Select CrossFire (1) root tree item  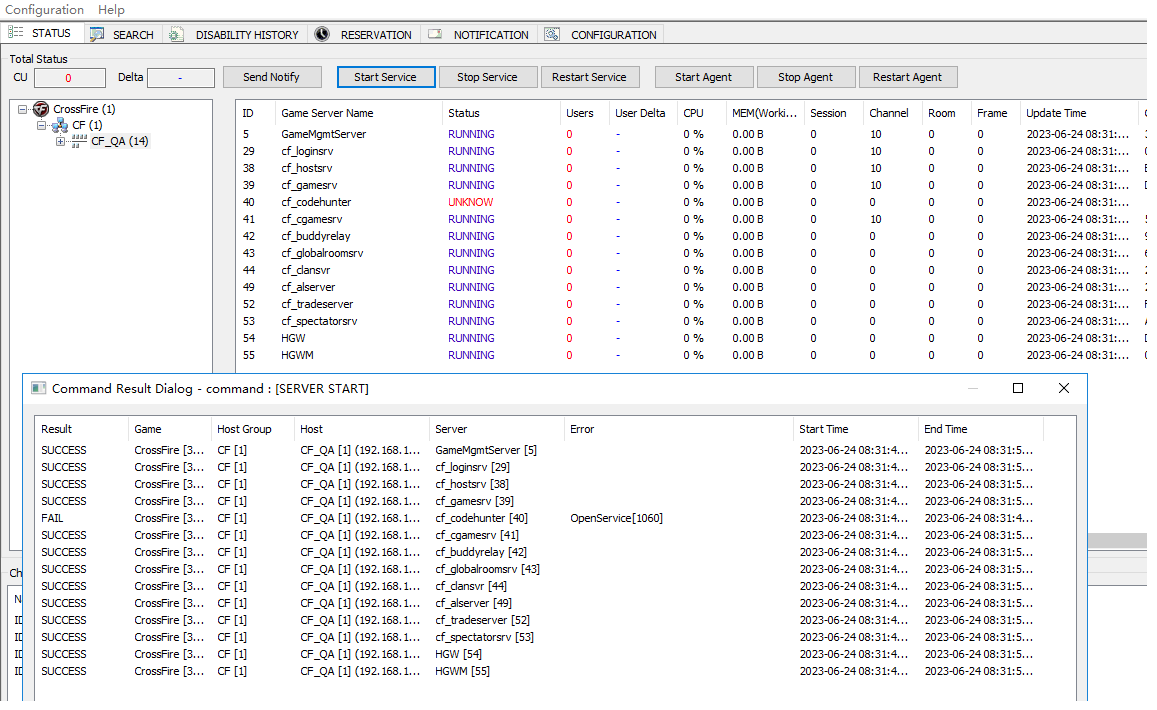coord(84,109)
